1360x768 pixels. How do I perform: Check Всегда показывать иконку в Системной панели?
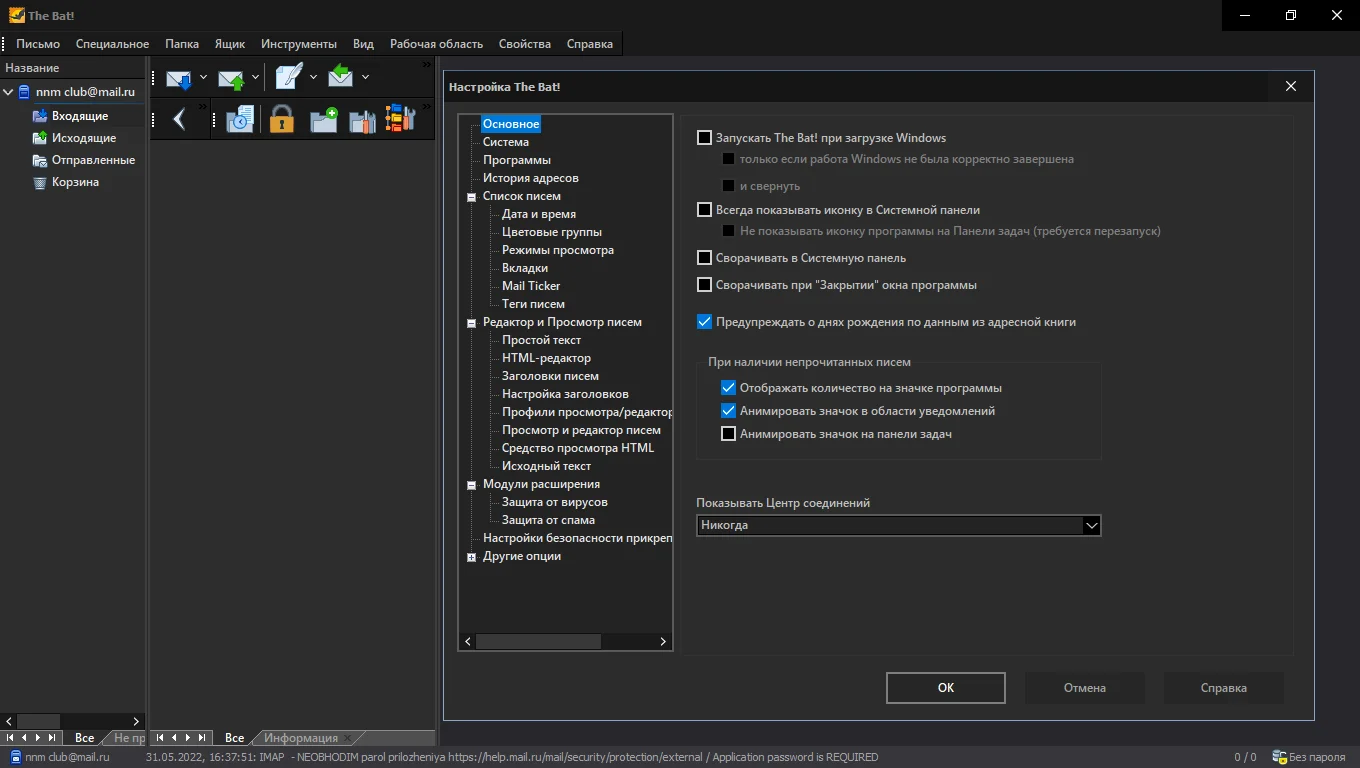704,210
